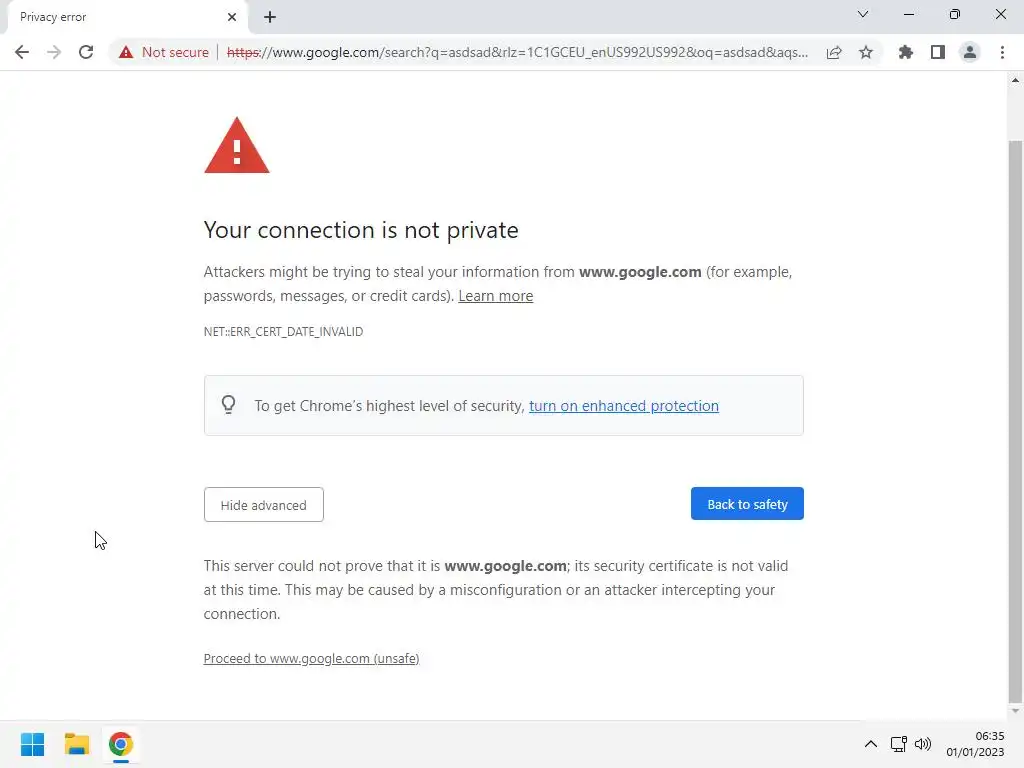Click Proceed to www.google.com (unsafe) link

pos(311,658)
